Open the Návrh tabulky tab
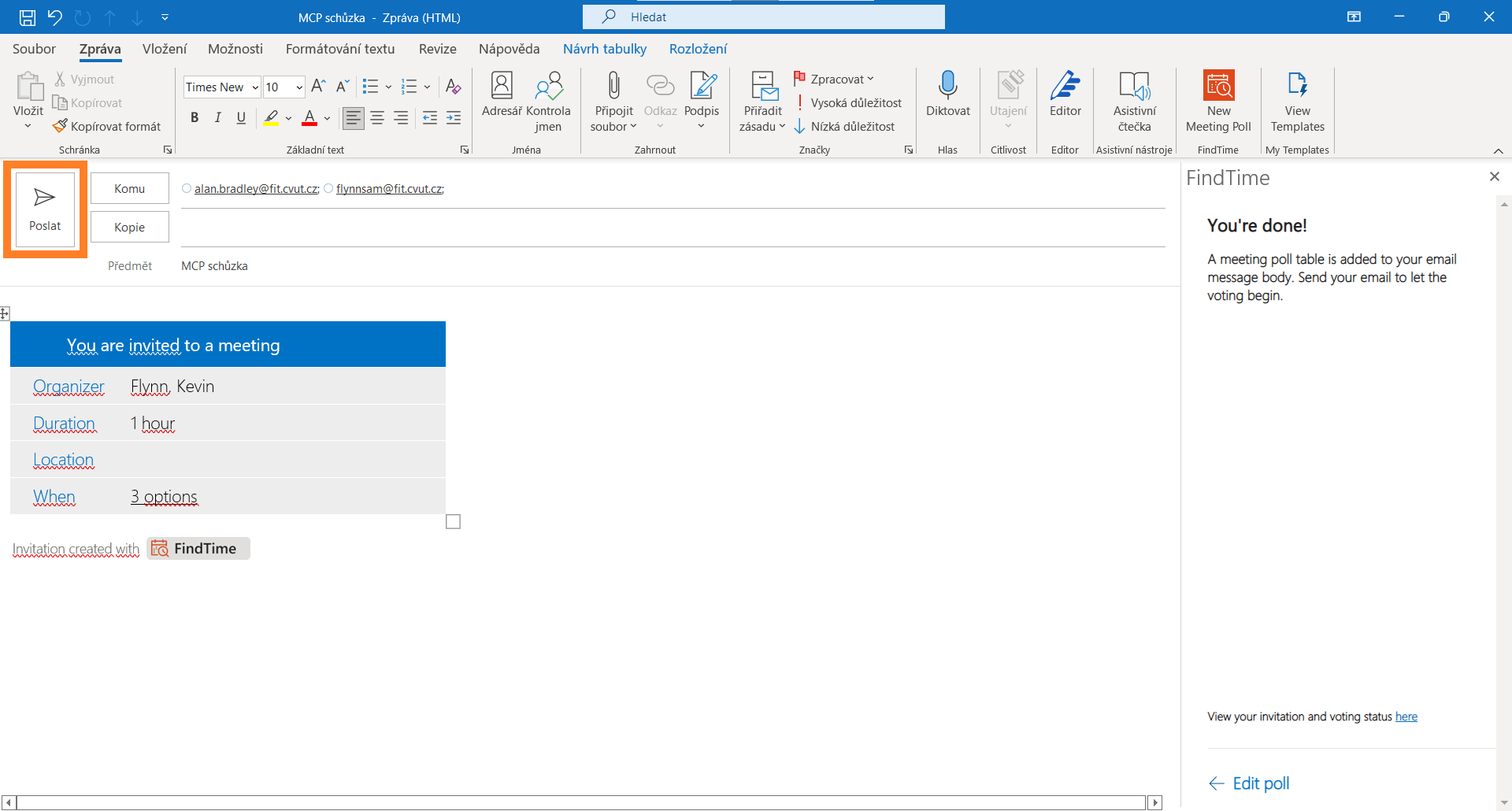The height and width of the screenshot is (811, 1512). tap(605, 49)
